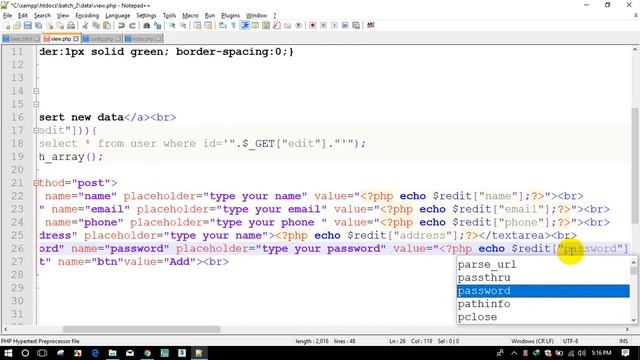The width and height of the screenshot is (640, 360).
Task: Open Action Center notifications icon
Action: coord(625,353)
